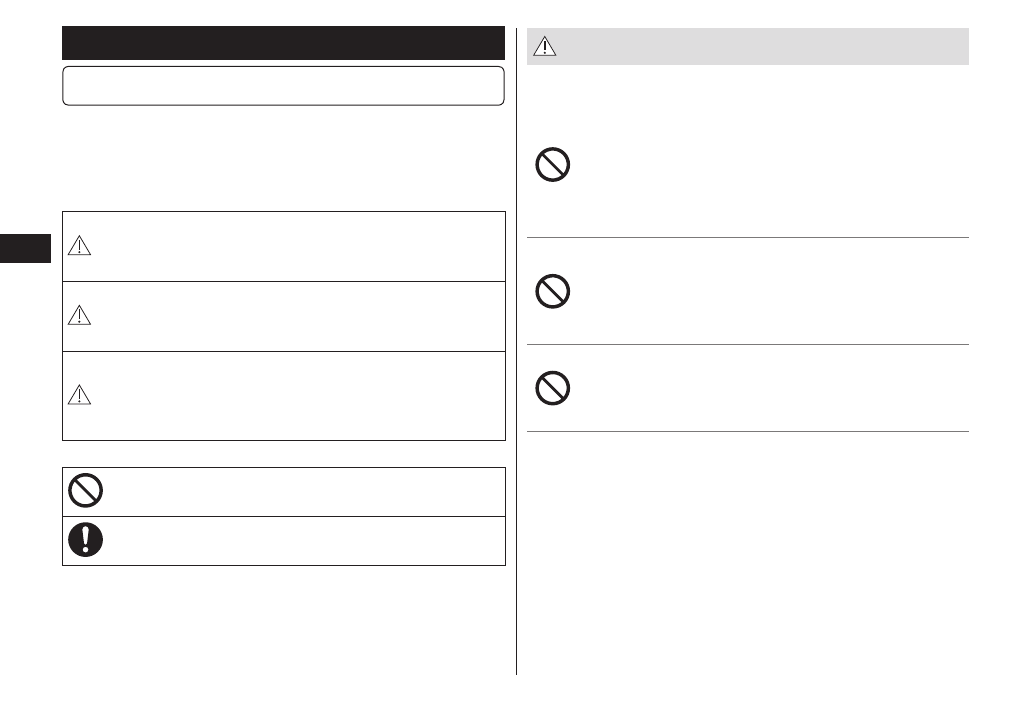Click the bottom prohibition symbol in the right column
The image size is (1032, 726).
coord(553,388)
